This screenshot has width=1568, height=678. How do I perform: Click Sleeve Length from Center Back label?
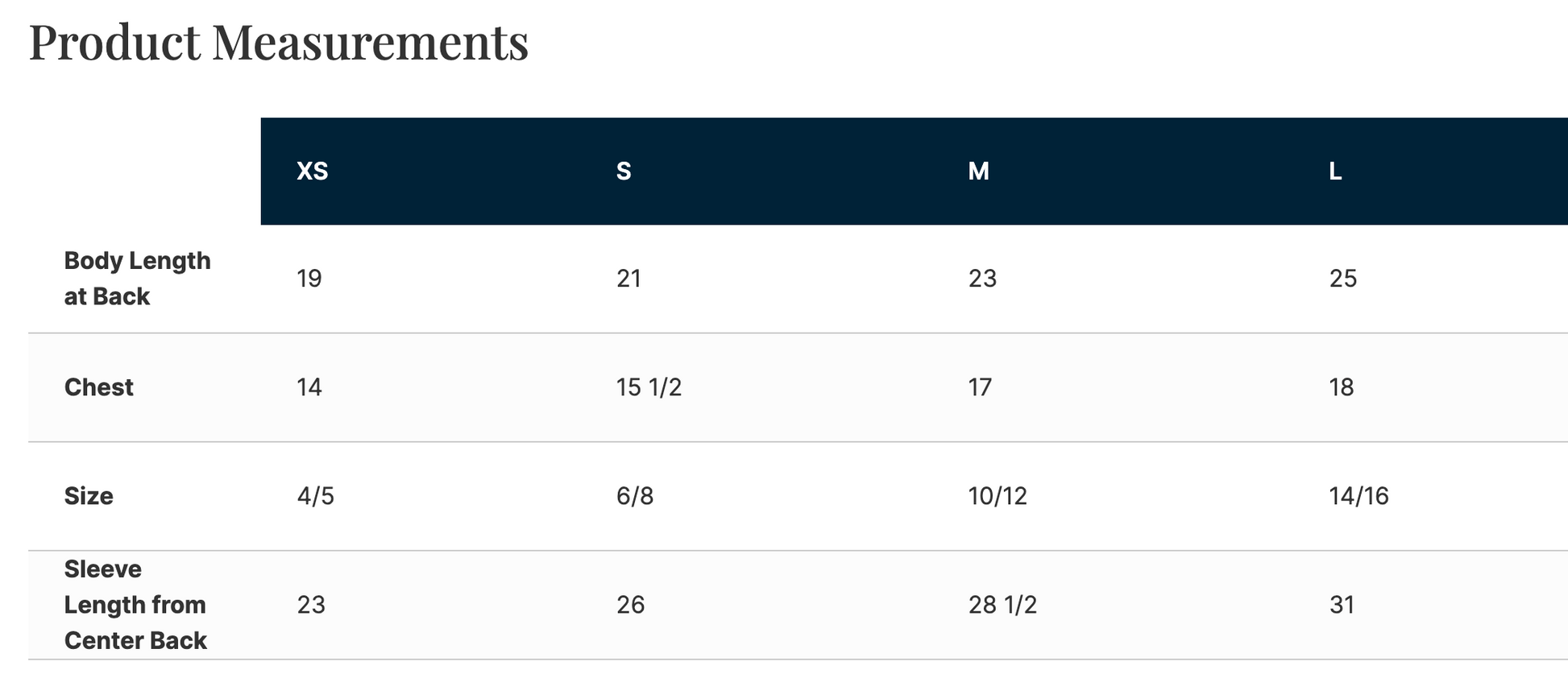pyautogui.click(x=135, y=605)
